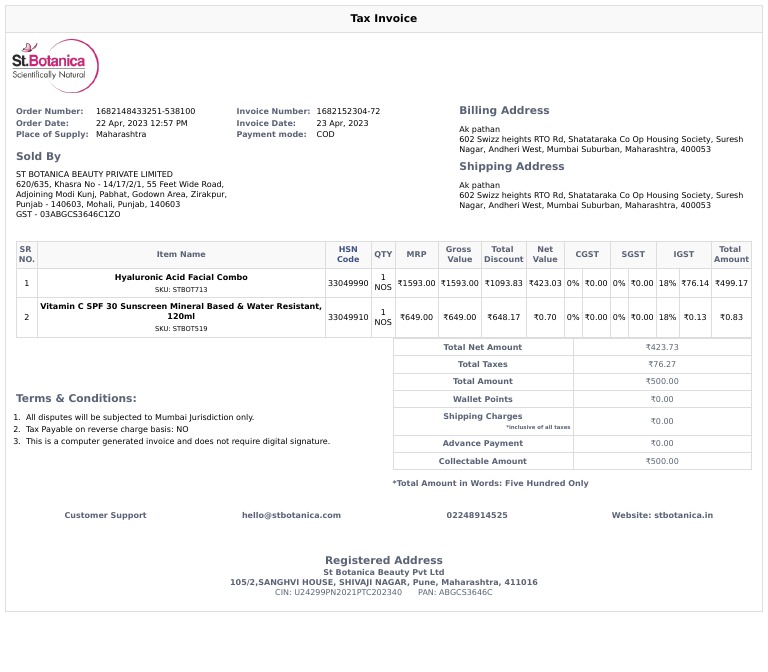This screenshot has width=768, height=672.
Task: Click total discount ₹1093.83
Action: pyautogui.click(x=504, y=283)
